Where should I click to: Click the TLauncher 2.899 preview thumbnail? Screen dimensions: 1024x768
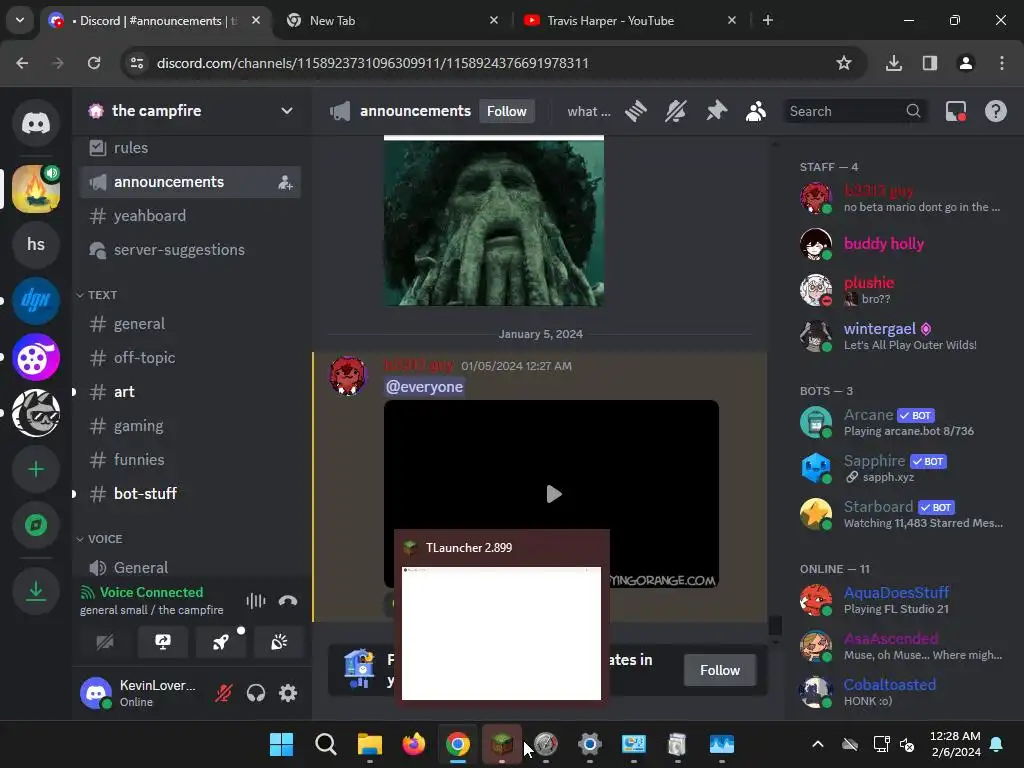tap(502, 633)
